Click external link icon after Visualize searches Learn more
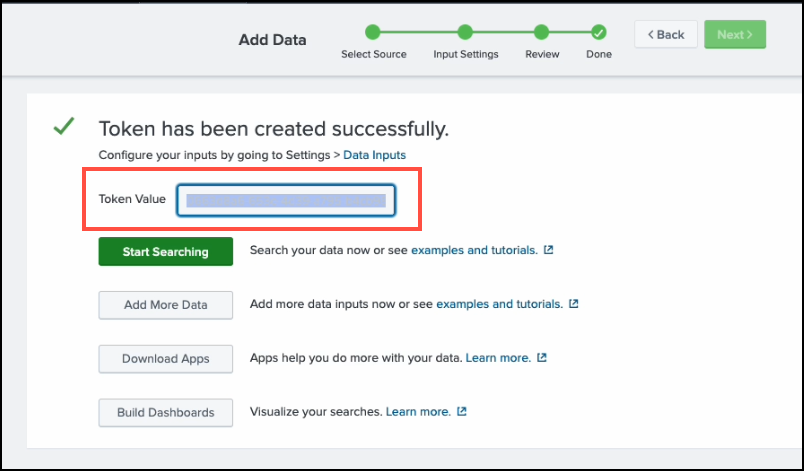 coord(461,412)
